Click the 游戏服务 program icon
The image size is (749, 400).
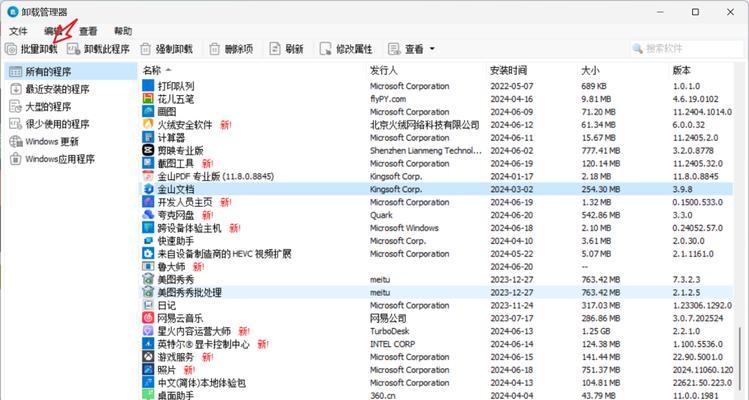(148, 357)
